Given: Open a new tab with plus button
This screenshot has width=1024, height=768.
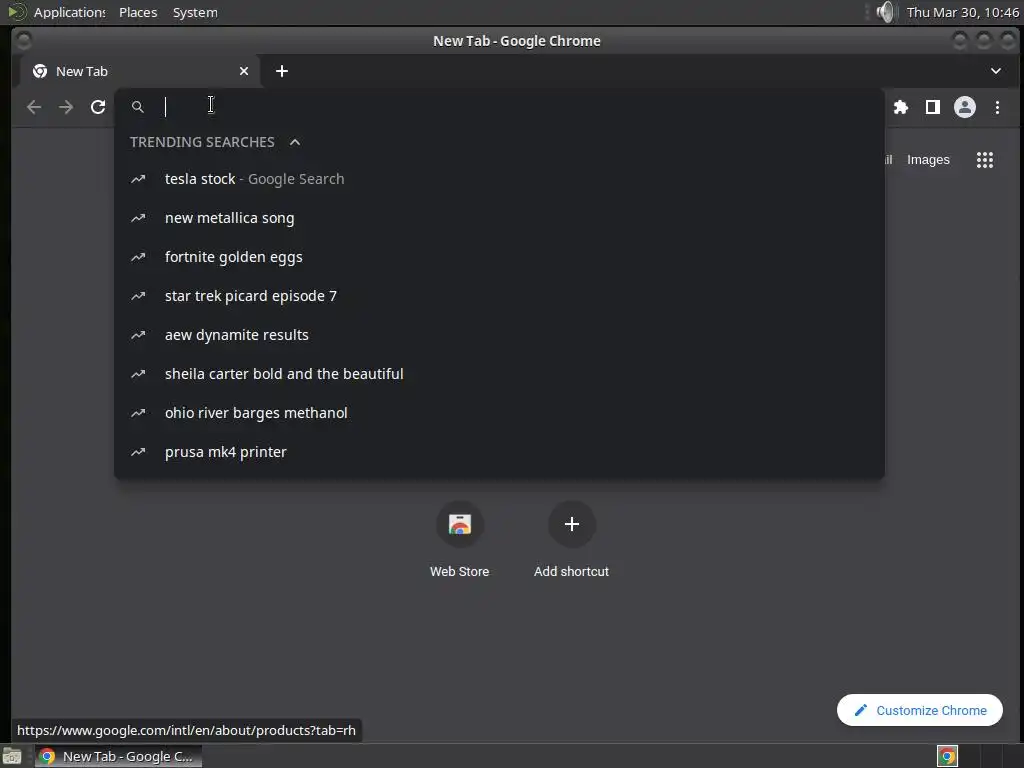Looking at the screenshot, I should pos(281,71).
